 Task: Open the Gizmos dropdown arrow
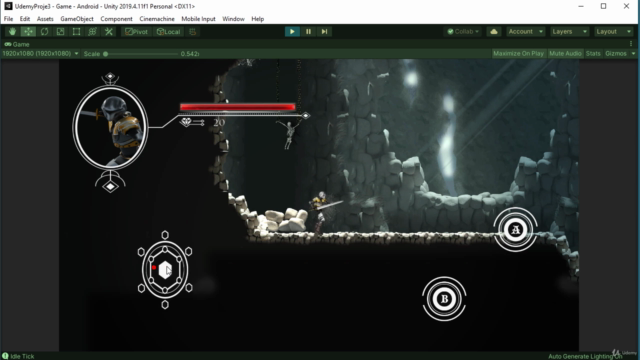coord(633,53)
